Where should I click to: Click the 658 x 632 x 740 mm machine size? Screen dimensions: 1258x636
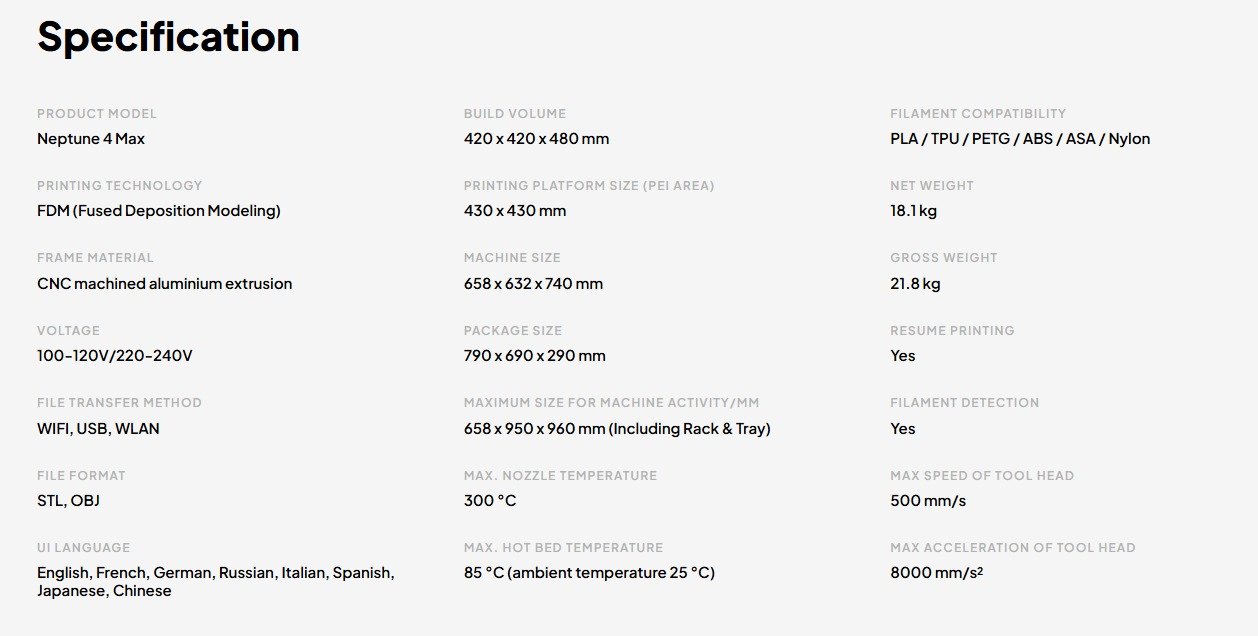(x=533, y=284)
